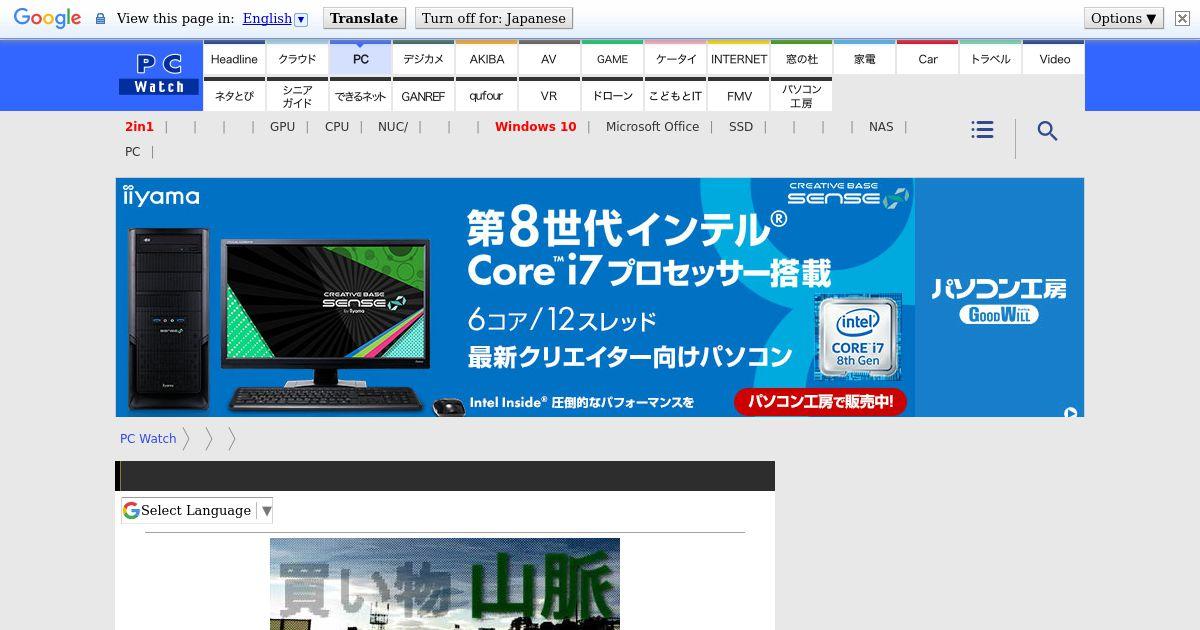Click the CPU topic link
The height and width of the screenshot is (630, 1200).
click(x=337, y=127)
